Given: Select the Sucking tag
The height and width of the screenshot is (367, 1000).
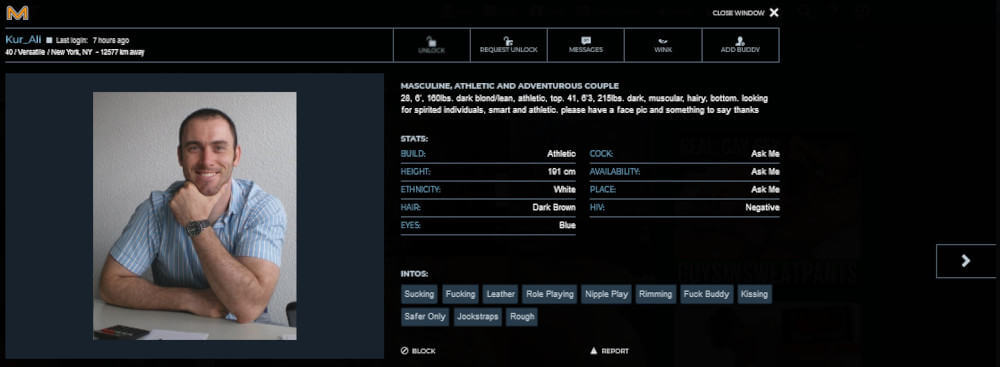Looking at the screenshot, I should [x=419, y=294].
